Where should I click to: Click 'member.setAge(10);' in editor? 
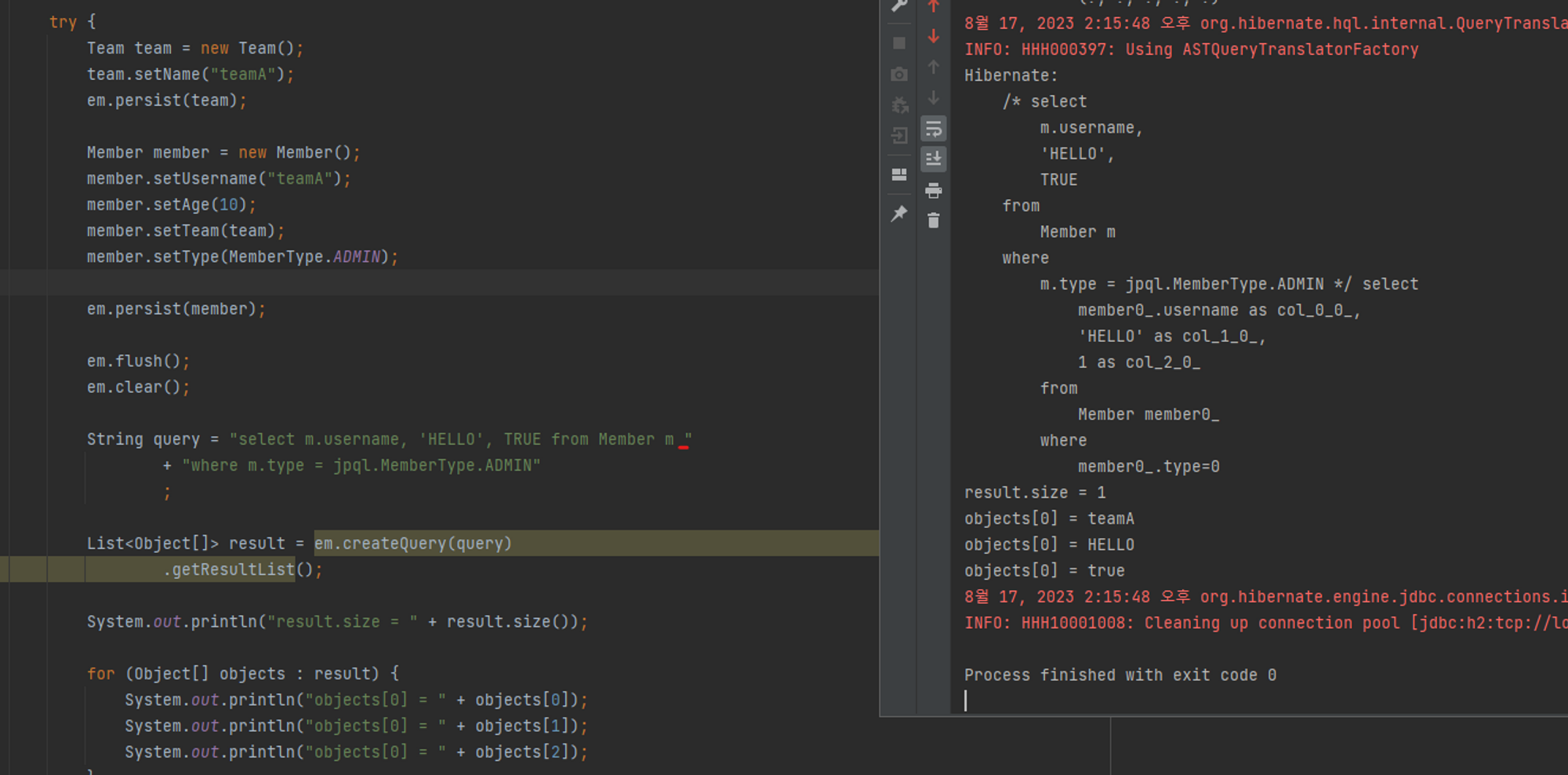click(x=171, y=205)
